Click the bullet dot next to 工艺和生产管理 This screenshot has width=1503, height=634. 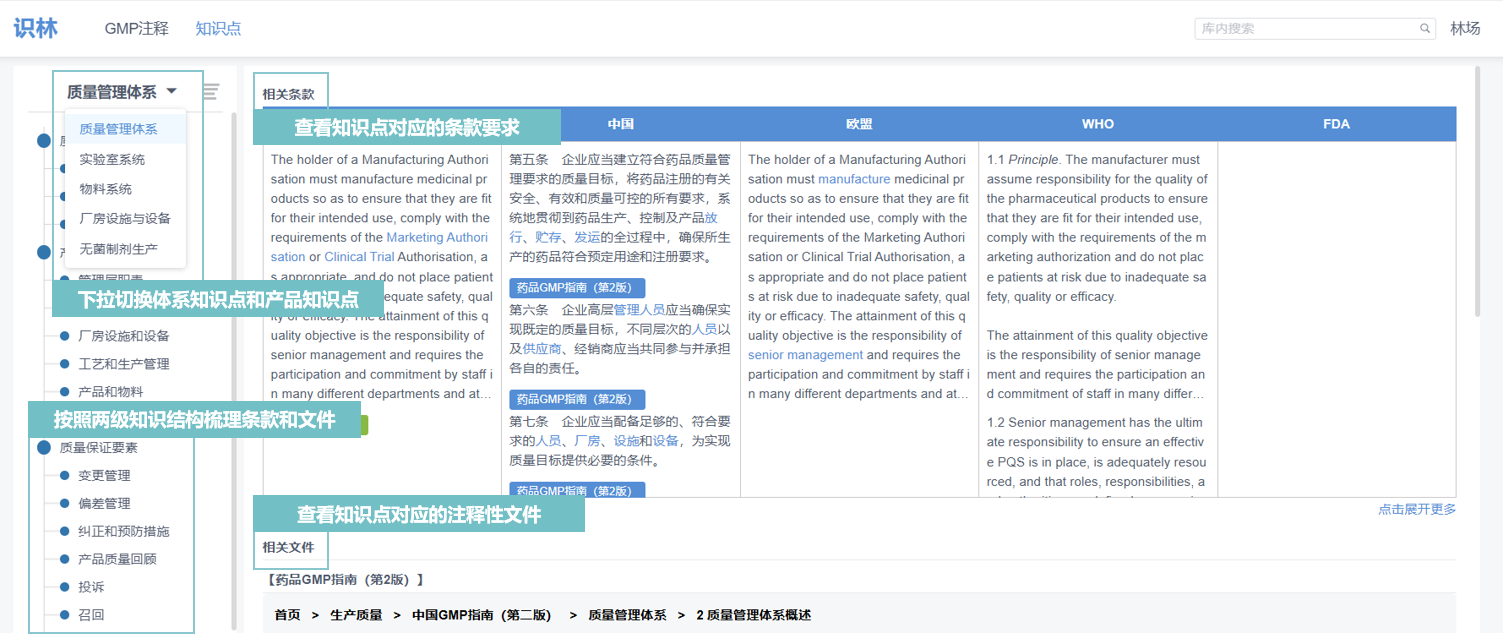tap(65, 364)
